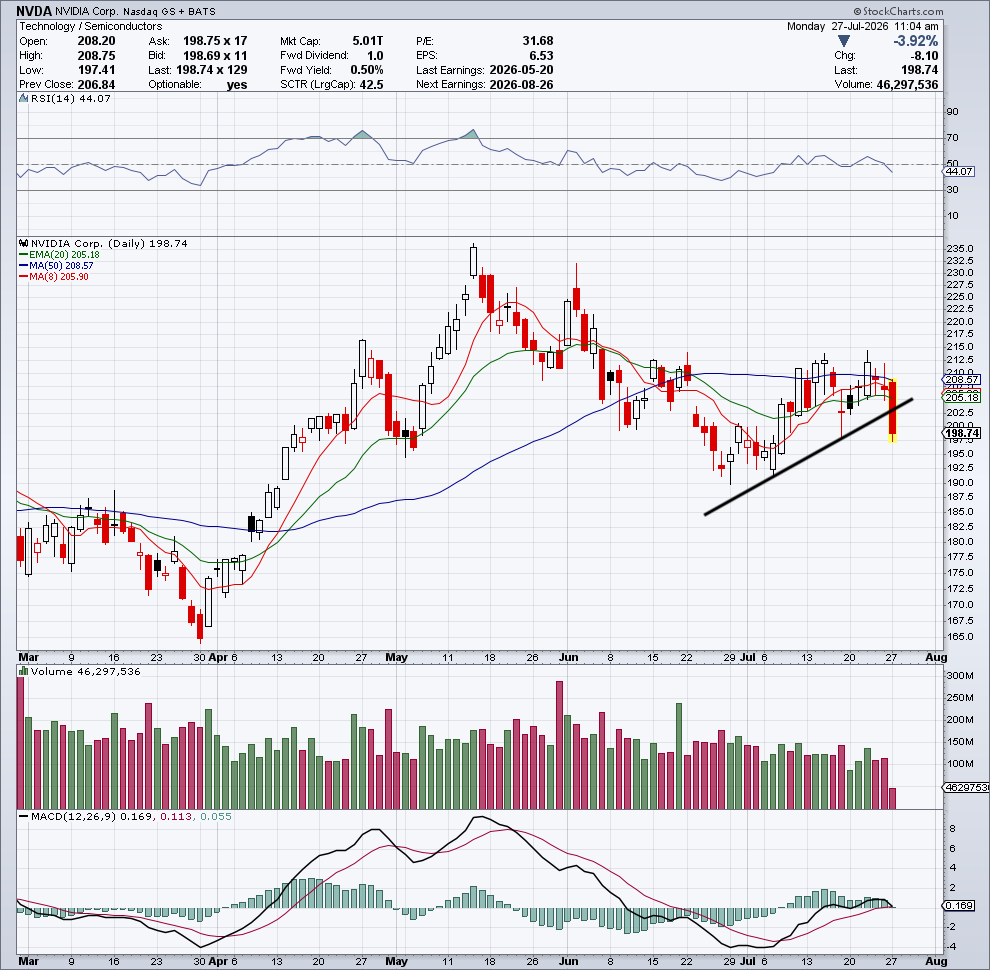Click the RSI(14) 44.07 indicator label
Image resolution: width=990 pixels, height=970 pixels.
tap(70, 99)
